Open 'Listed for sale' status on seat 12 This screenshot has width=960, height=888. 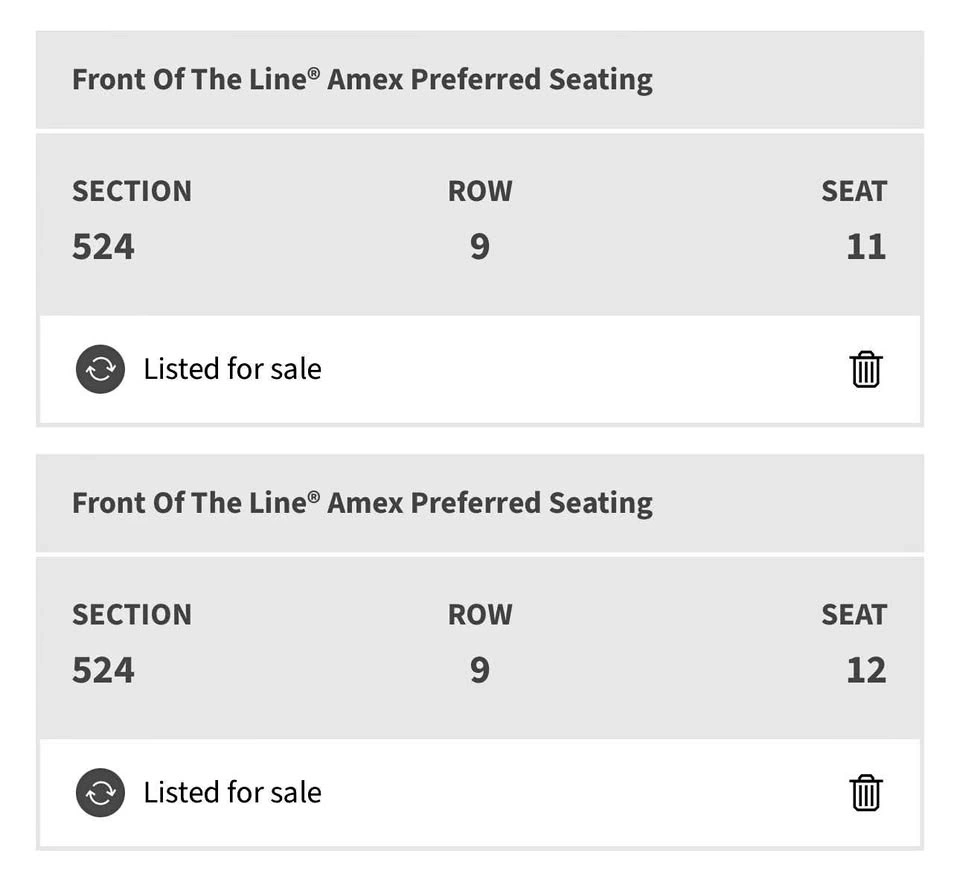click(232, 793)
